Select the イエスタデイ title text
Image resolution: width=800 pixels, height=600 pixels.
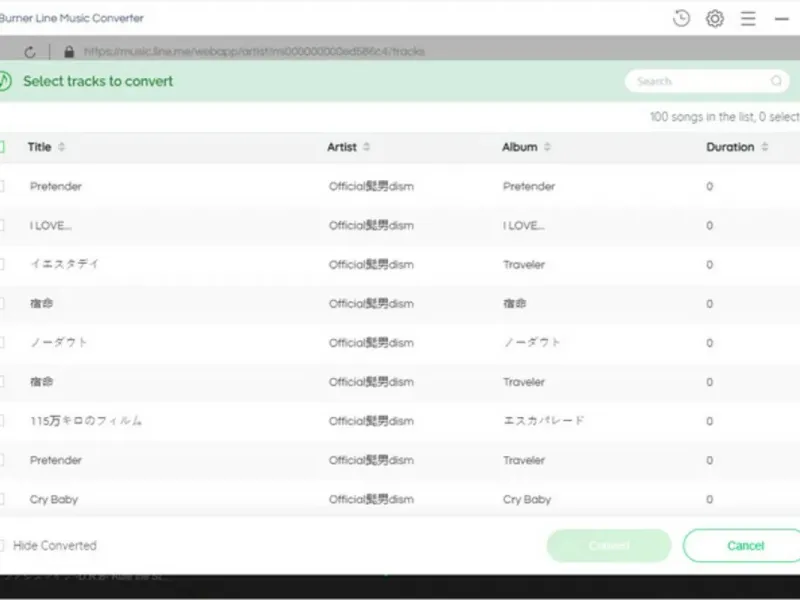[64, 264]
